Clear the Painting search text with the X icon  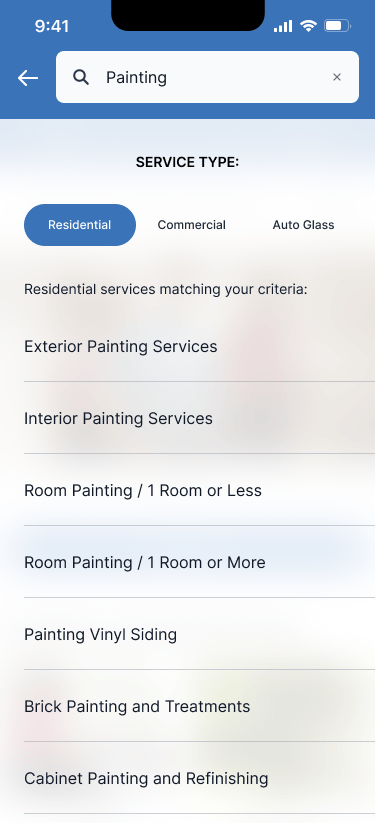point(337,77)
